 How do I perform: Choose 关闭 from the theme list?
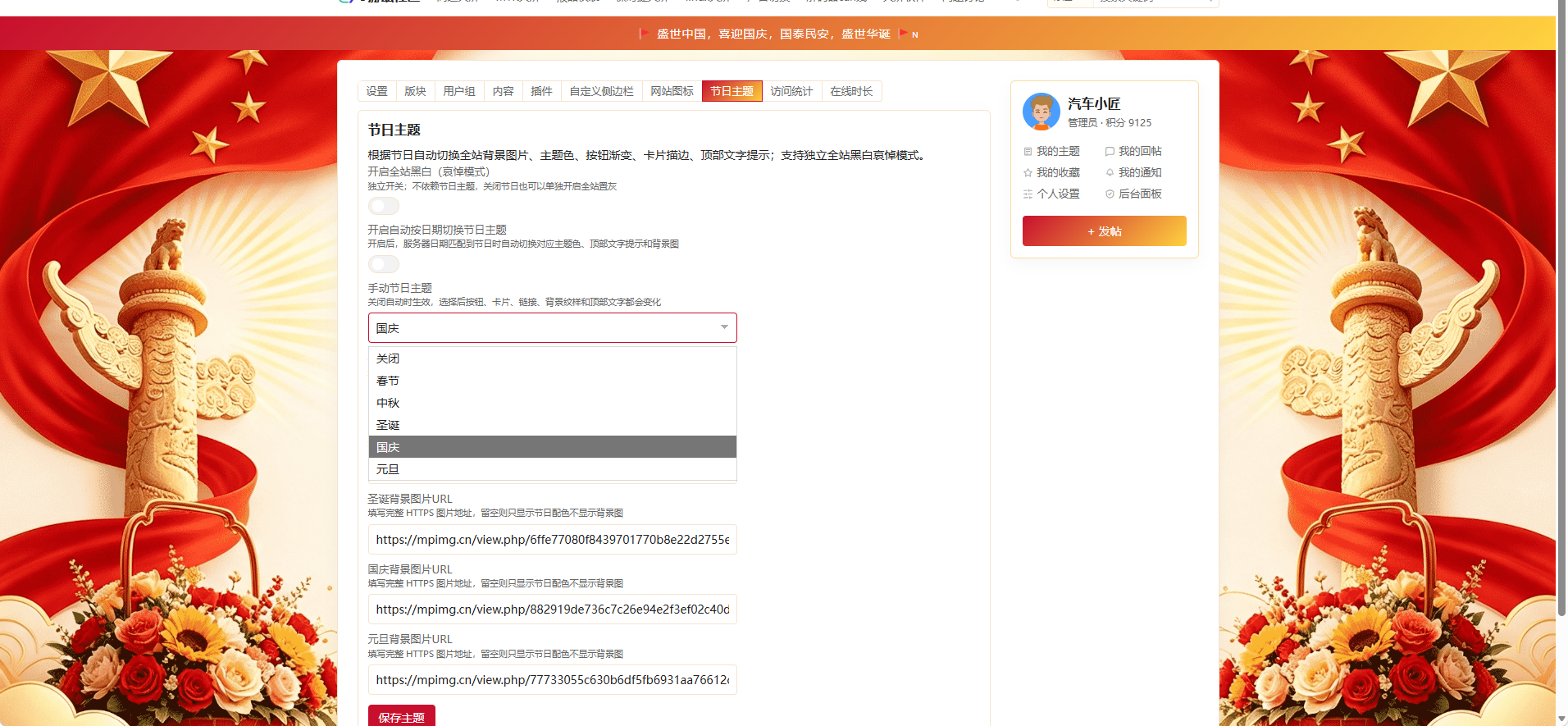coord(553,358)
